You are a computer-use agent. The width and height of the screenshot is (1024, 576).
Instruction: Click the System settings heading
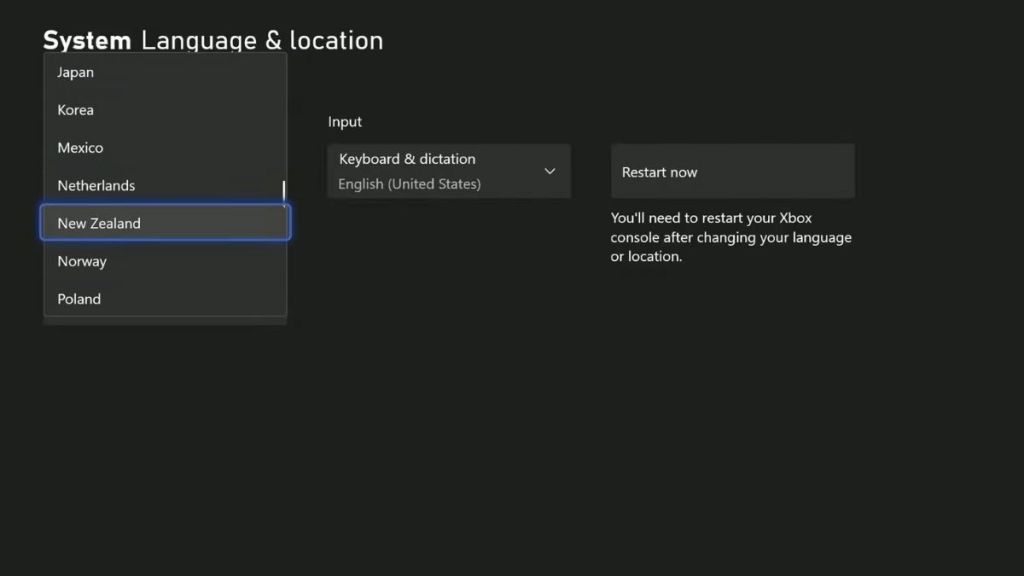point(86,40)
